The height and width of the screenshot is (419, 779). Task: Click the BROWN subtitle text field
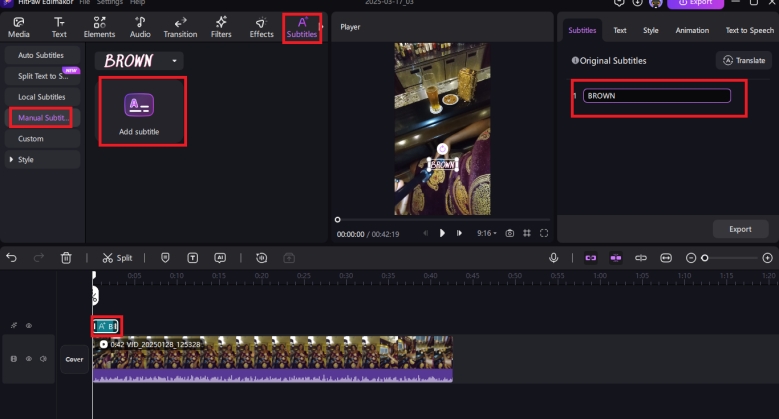click(x=657, y=96)
